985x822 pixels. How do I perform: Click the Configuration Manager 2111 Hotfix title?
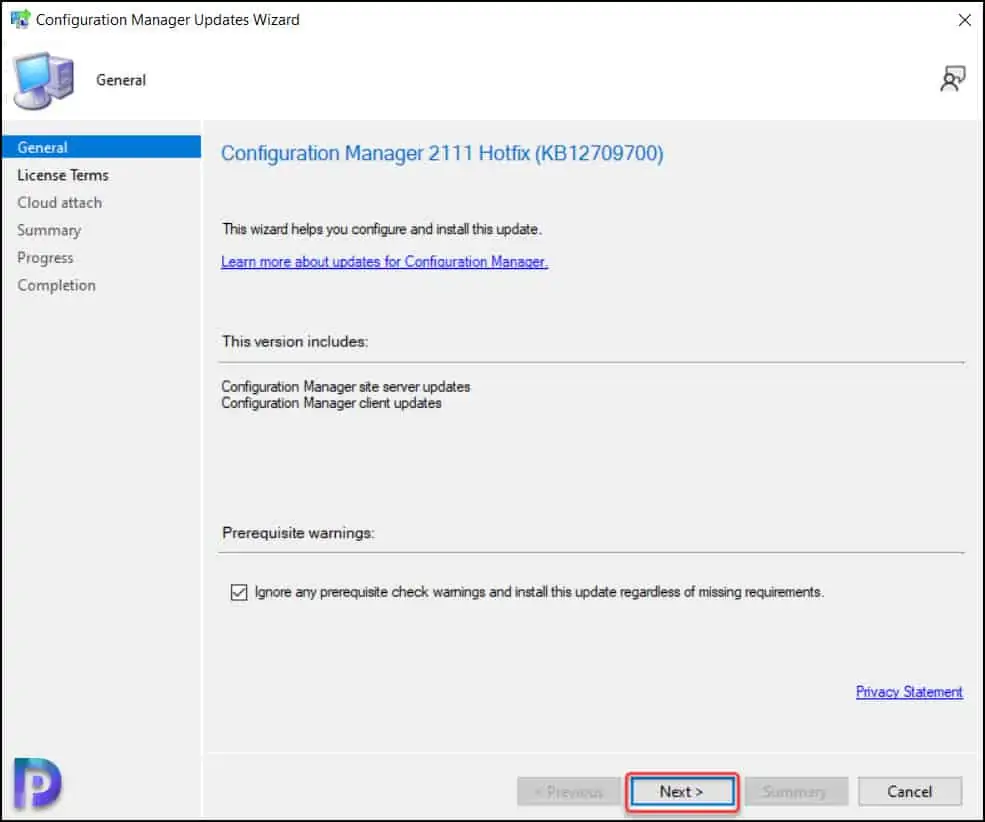point(442,153)
